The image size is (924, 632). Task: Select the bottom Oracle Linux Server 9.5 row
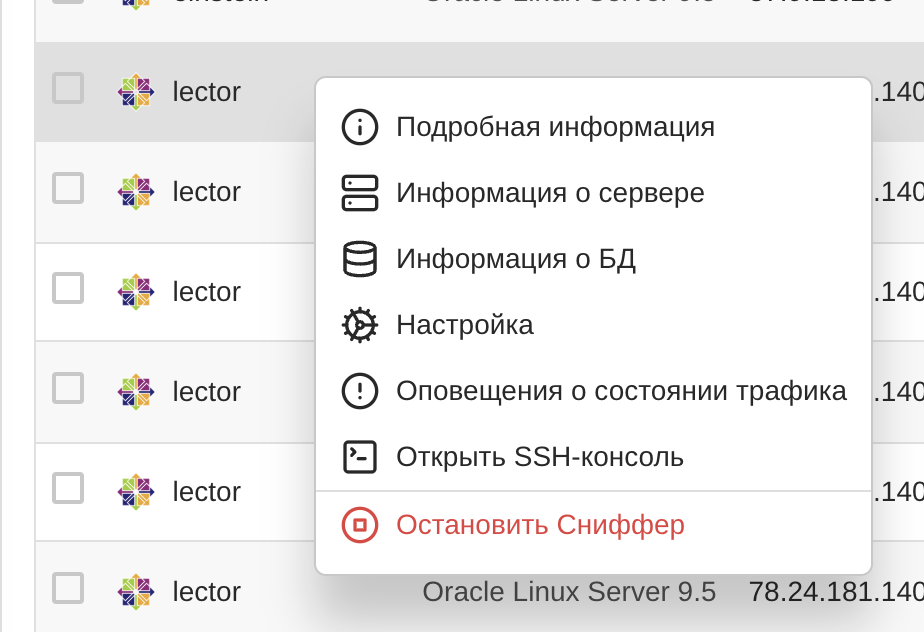570,591
